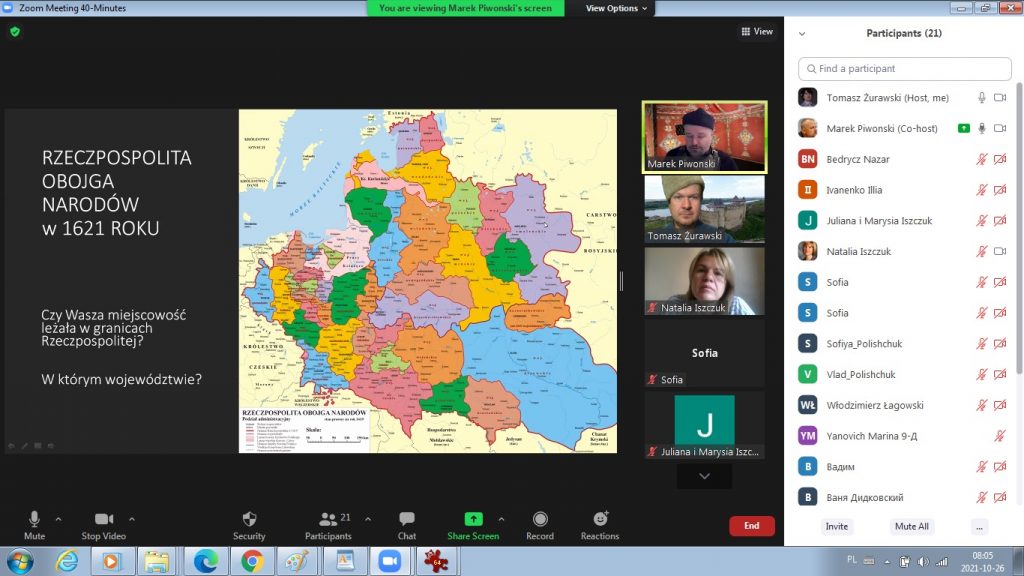Screen dimensions: 1024x576
Task: Start recording with the Record button
Action: coord(540,519)
